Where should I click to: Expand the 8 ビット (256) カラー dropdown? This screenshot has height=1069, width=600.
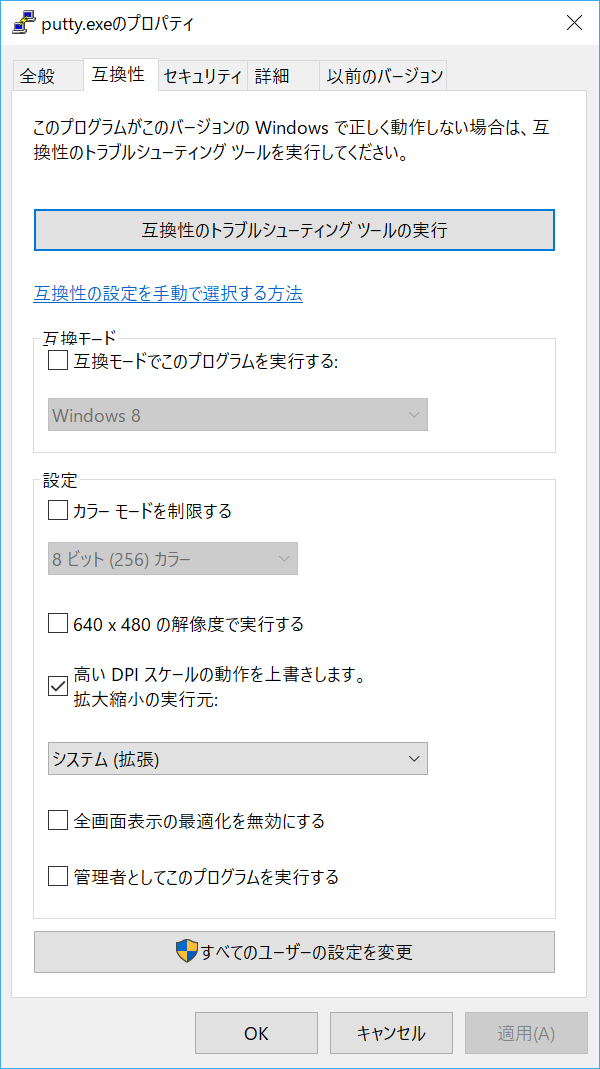coord(172,558)
